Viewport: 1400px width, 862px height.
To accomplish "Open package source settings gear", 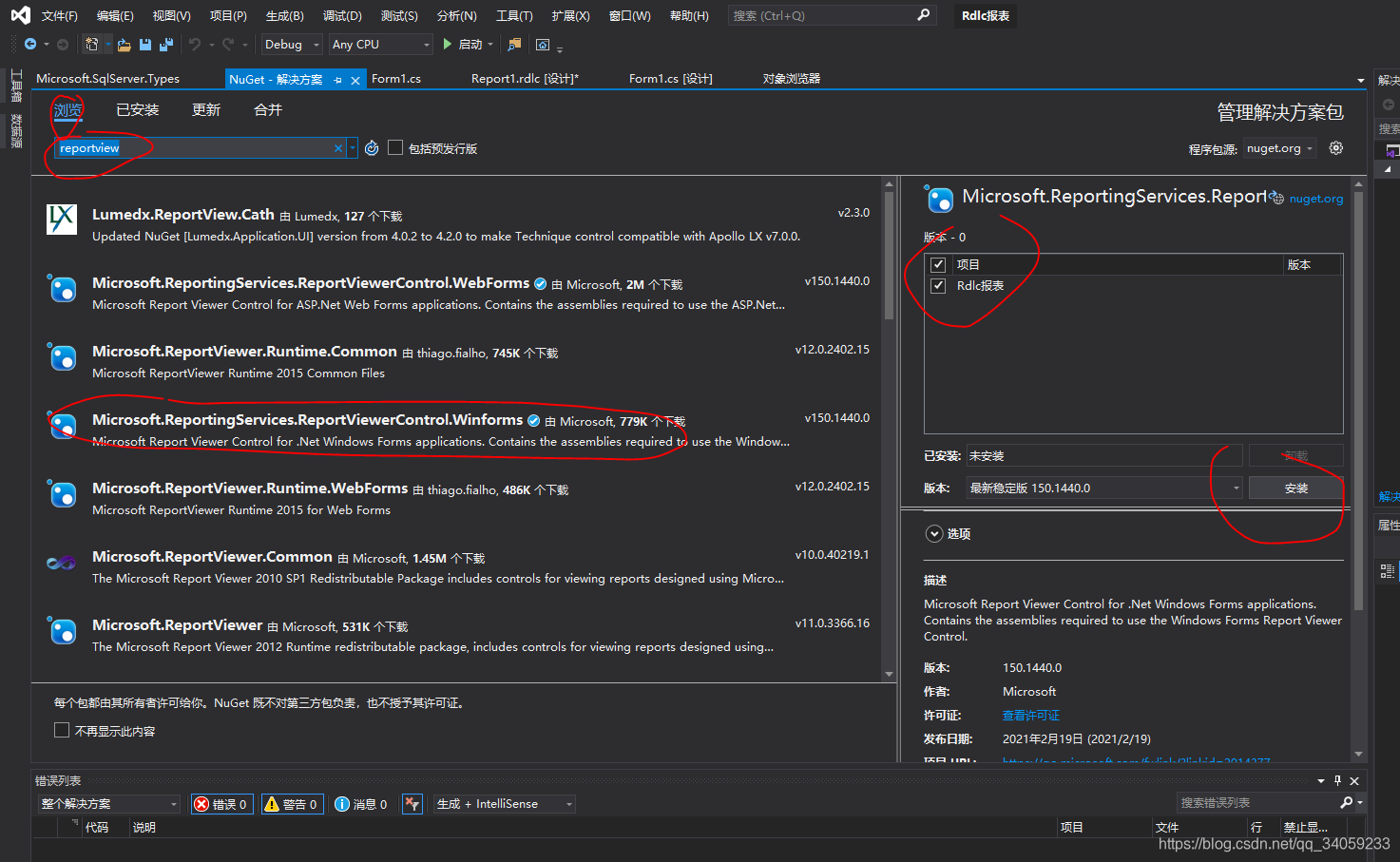I will coord(1335,148).
